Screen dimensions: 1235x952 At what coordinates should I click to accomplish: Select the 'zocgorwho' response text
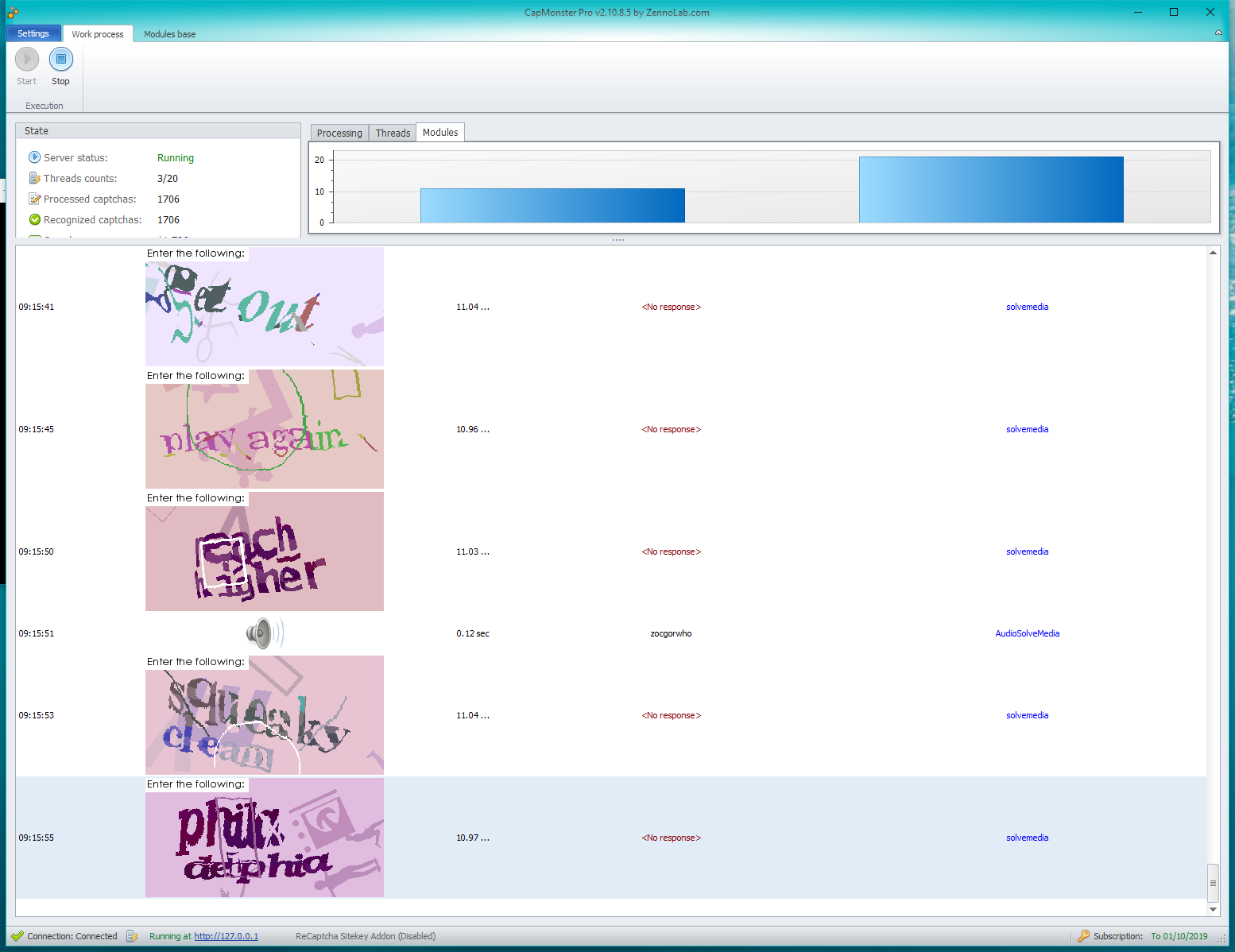tap(671, 633)
